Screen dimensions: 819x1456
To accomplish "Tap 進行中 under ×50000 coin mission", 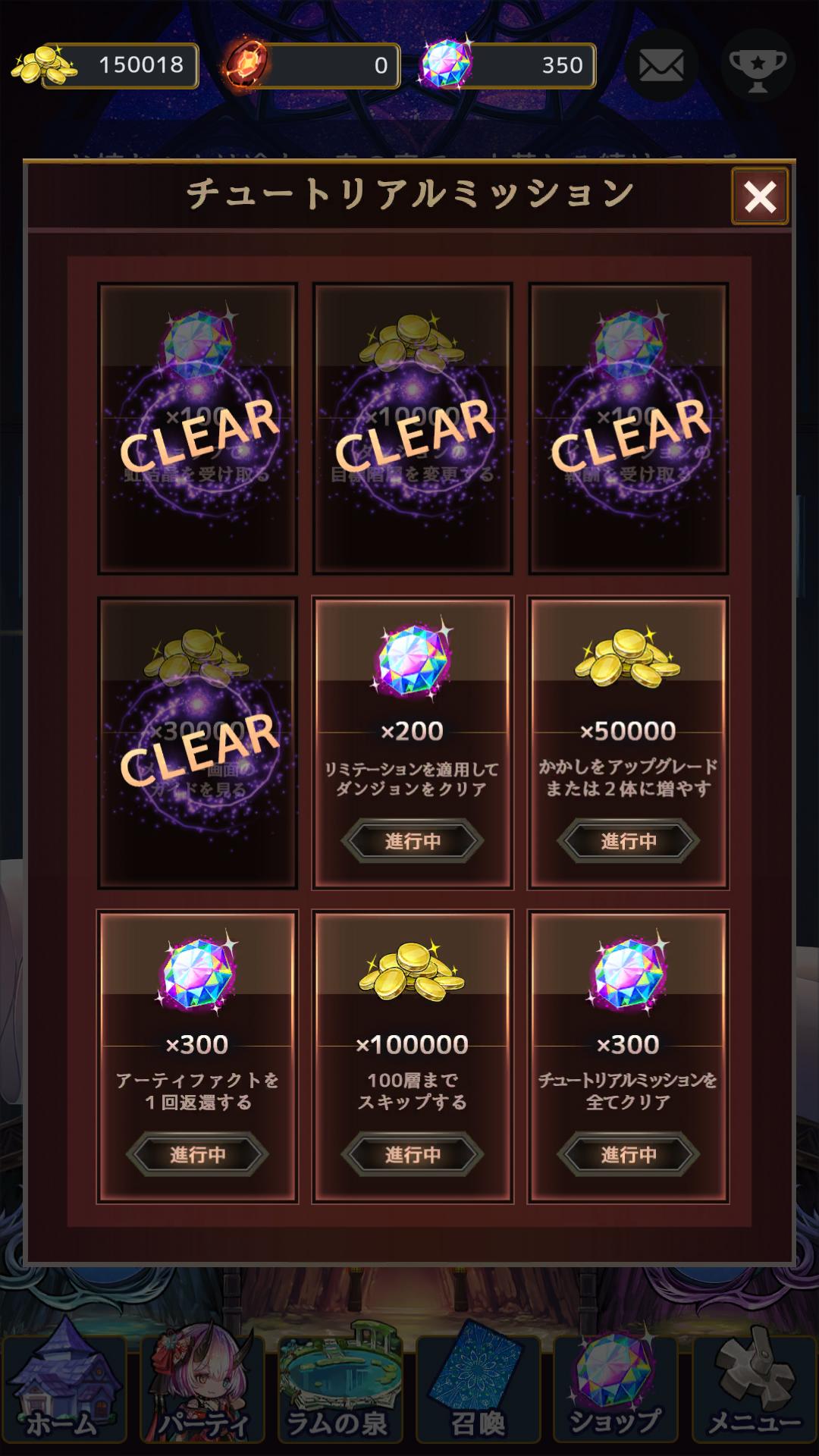I will (629, 841).
